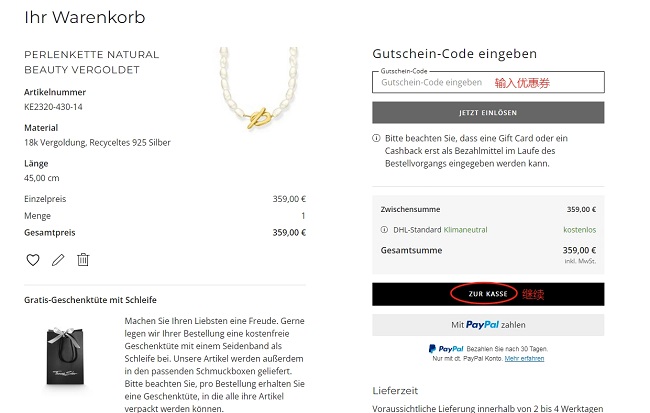Image resolution: width=650 pixels, height=413 pixels.
Task: Redeem voucher with Jetzt Einlösen button
Action: point(488,113)
